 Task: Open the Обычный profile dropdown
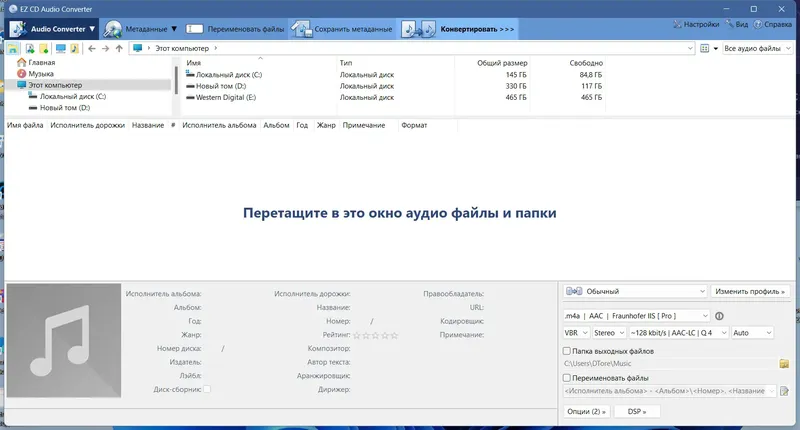[x=635, y=291]
